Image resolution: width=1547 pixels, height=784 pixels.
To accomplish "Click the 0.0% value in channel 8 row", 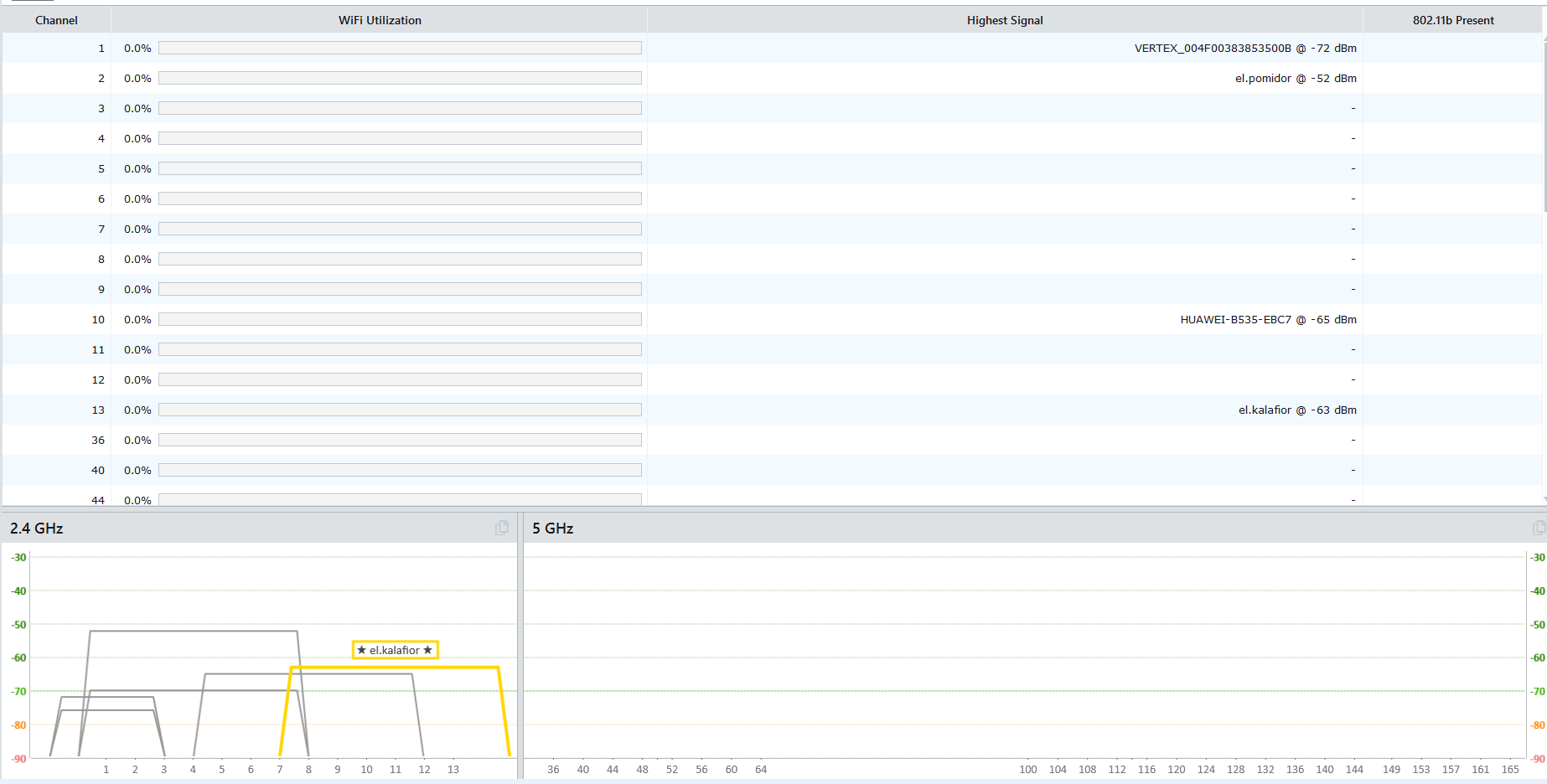I will coord(137,259).
